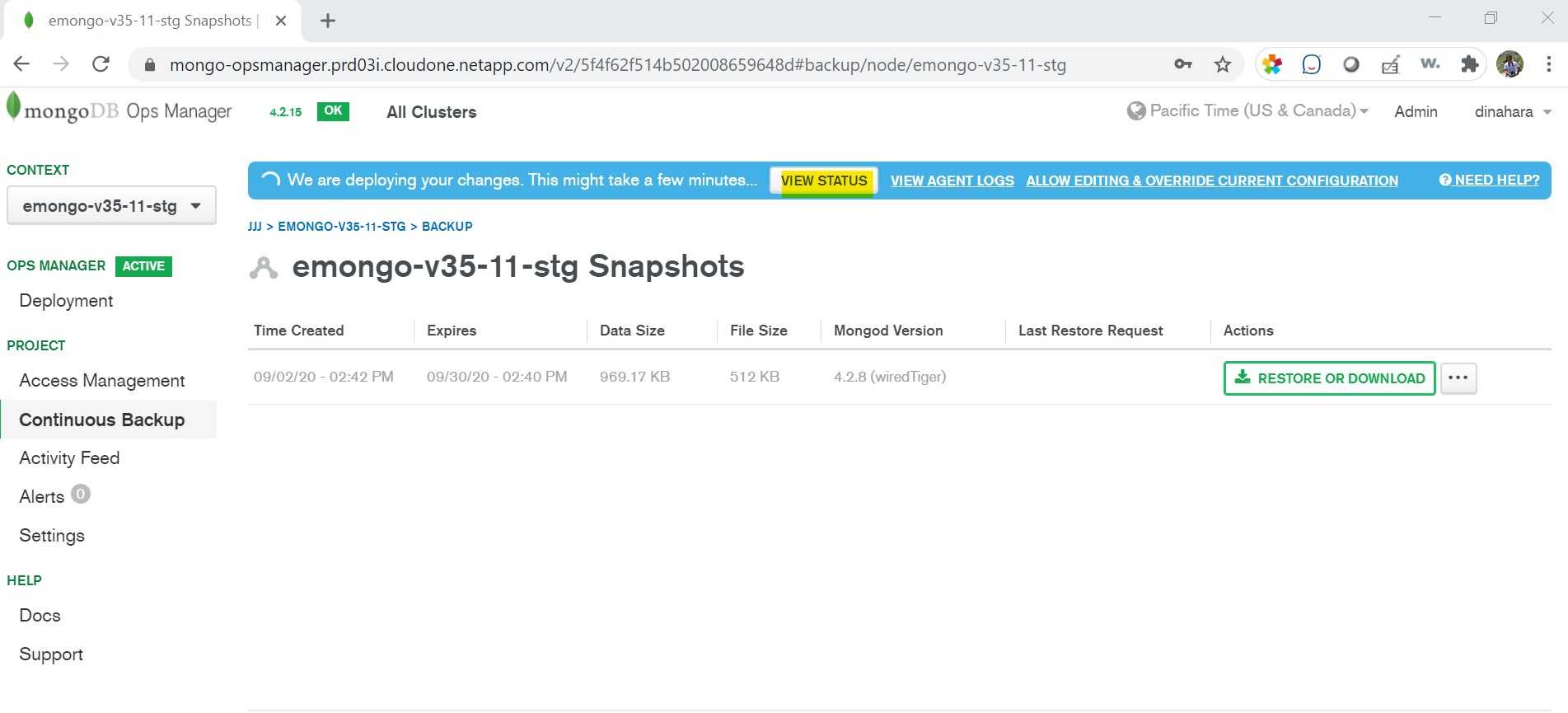Screen dimensions: 1568x713
Task: Click the browser address bar URL
Action: 618,65
